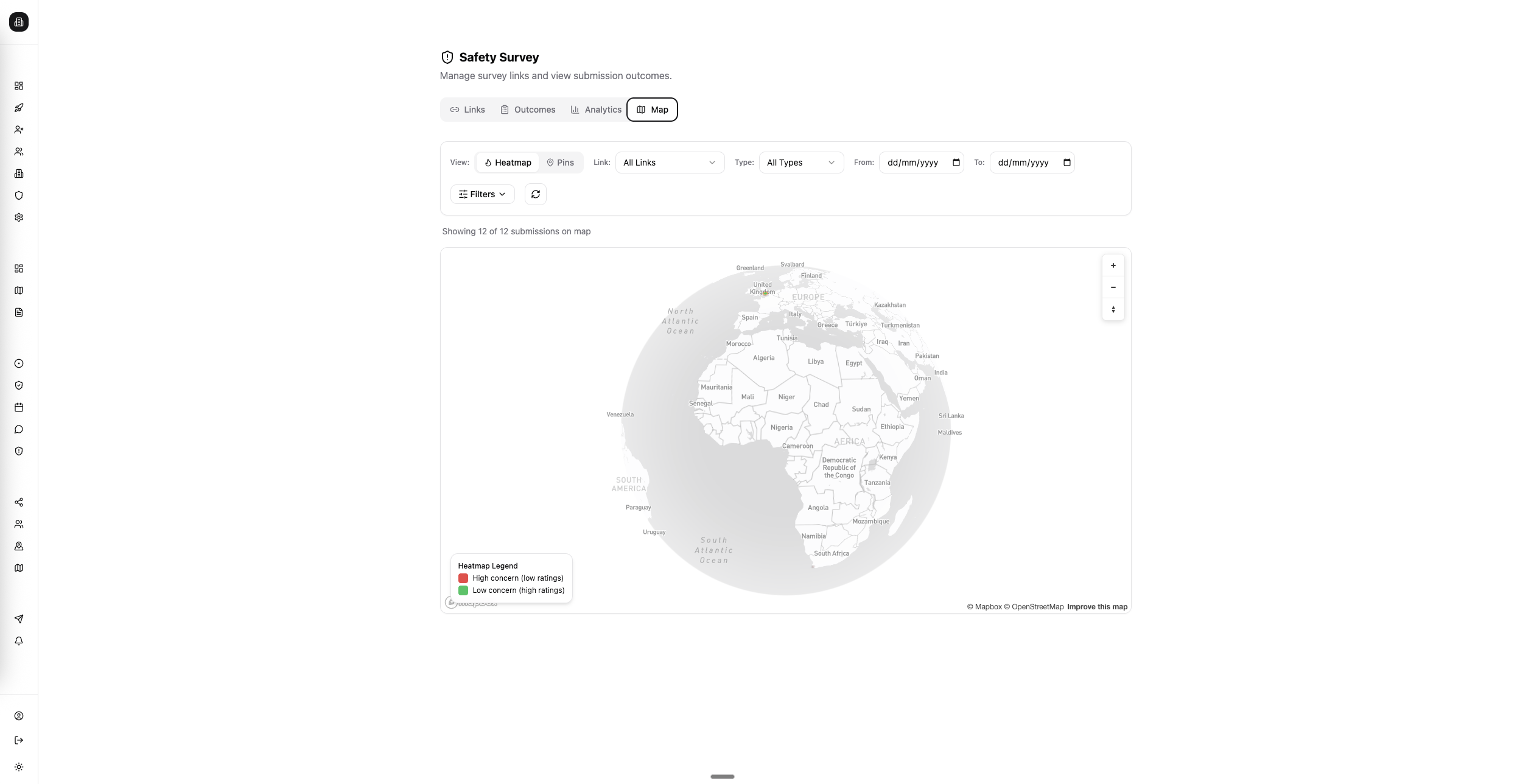The height and width of the screenshot is (784, 1520).
Task: Click the bell notifications icon
Action: [x=19, y=640]
